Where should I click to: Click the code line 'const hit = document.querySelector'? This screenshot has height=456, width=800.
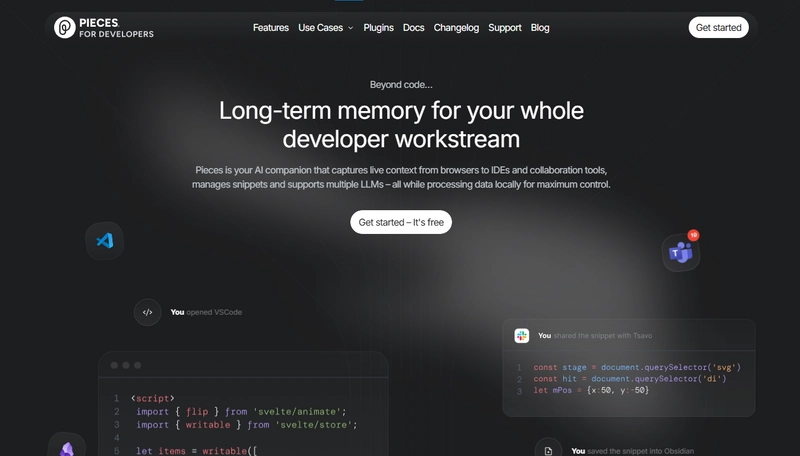pos(630,379)
